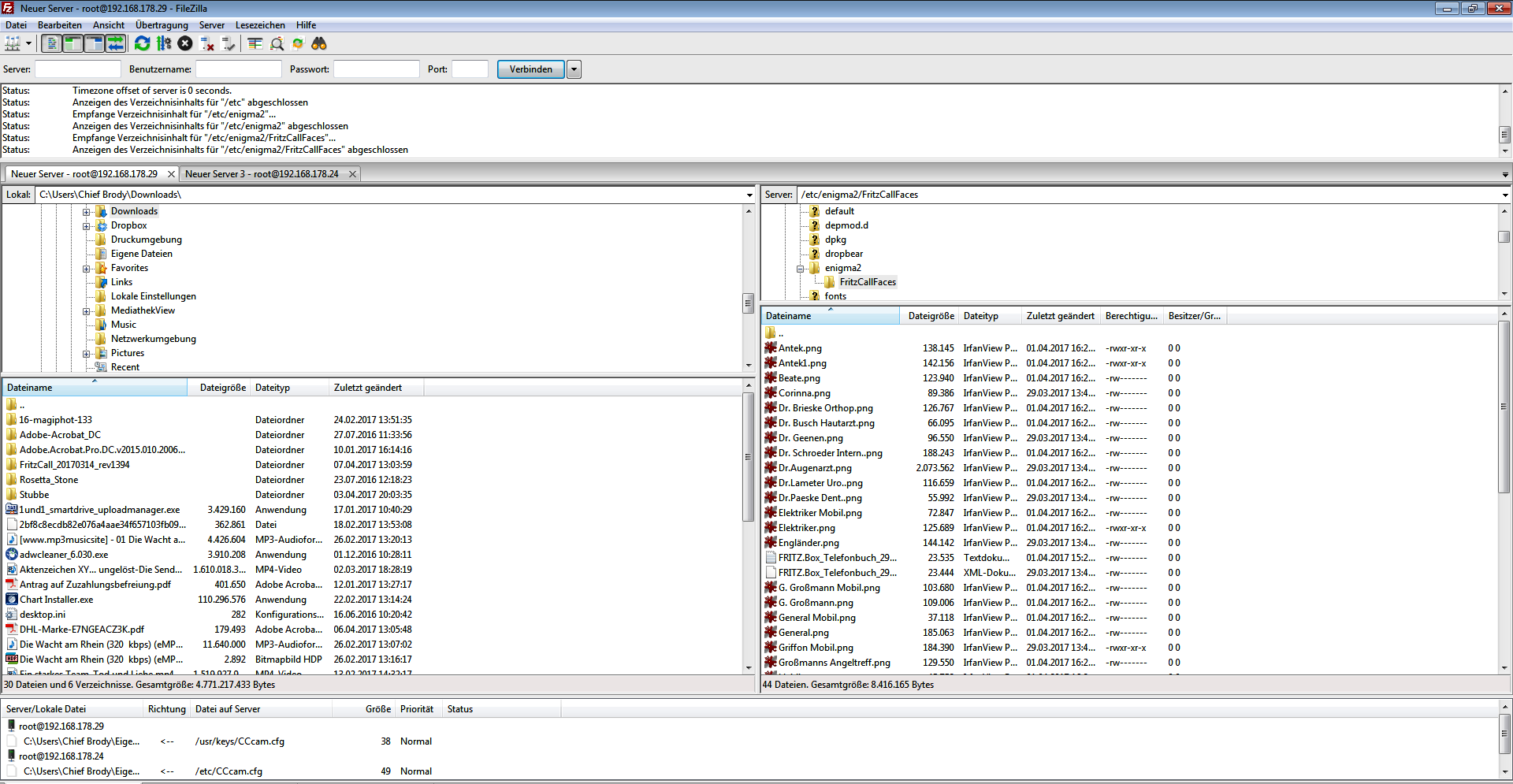Toggle transfer queue display
This screenshot has height=784, width=1513.
115,44
